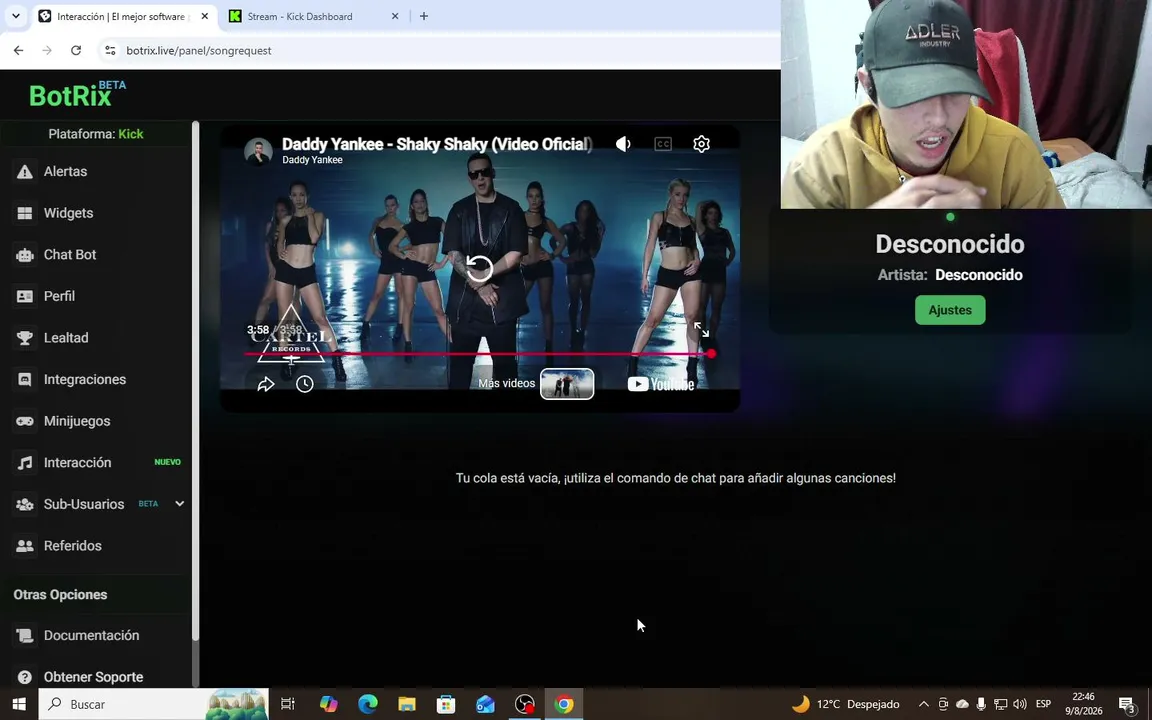Open Microsoft Edge from taskbar
Viewport: 1152px width, 720px height.
coord(367,705)
